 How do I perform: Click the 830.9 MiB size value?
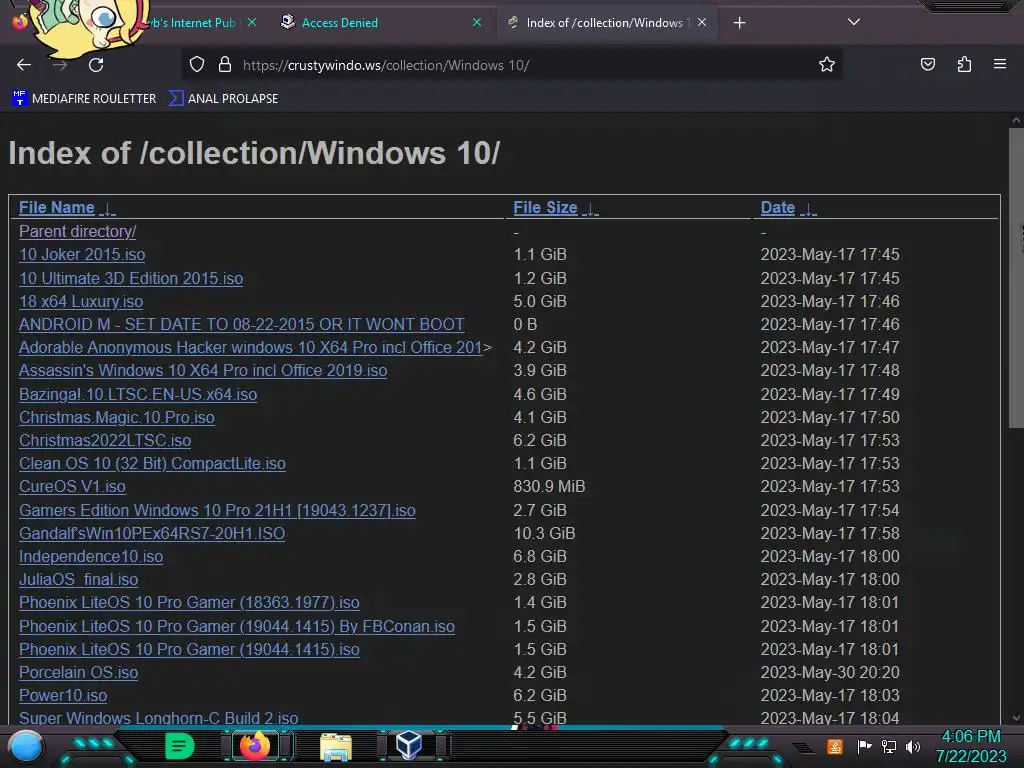click(549, 487)
